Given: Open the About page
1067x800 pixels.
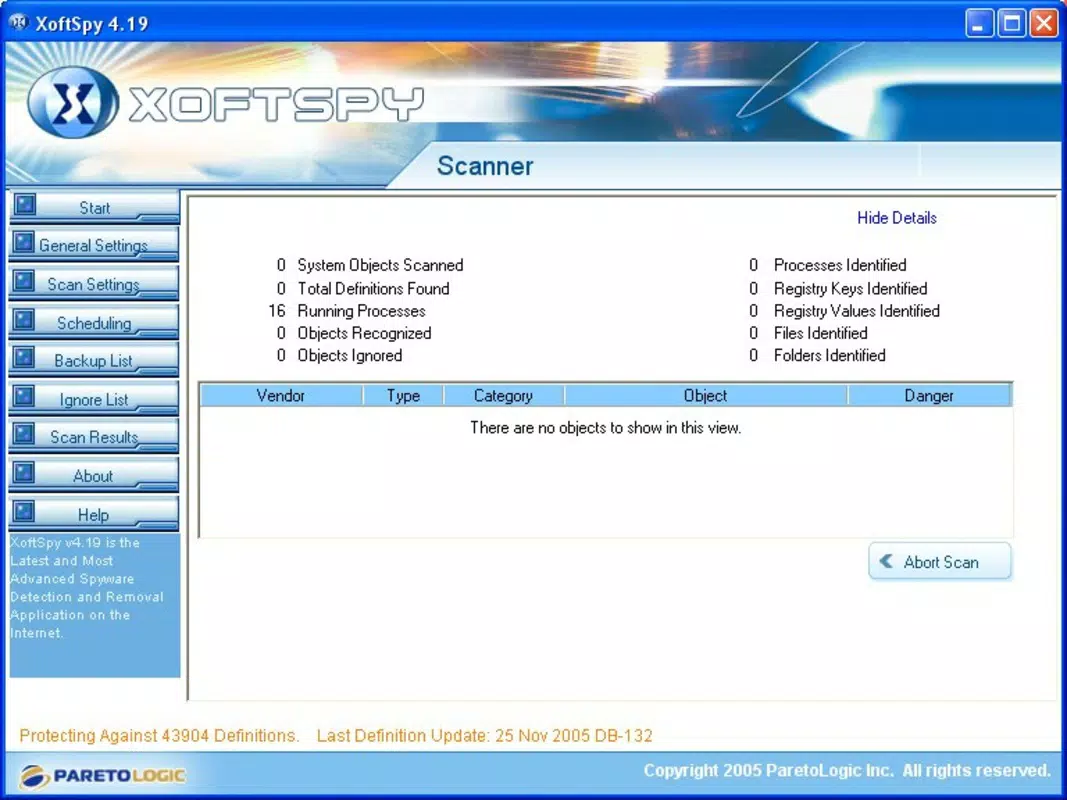Looking at the screenshot, I should click(x=94, y=476).
